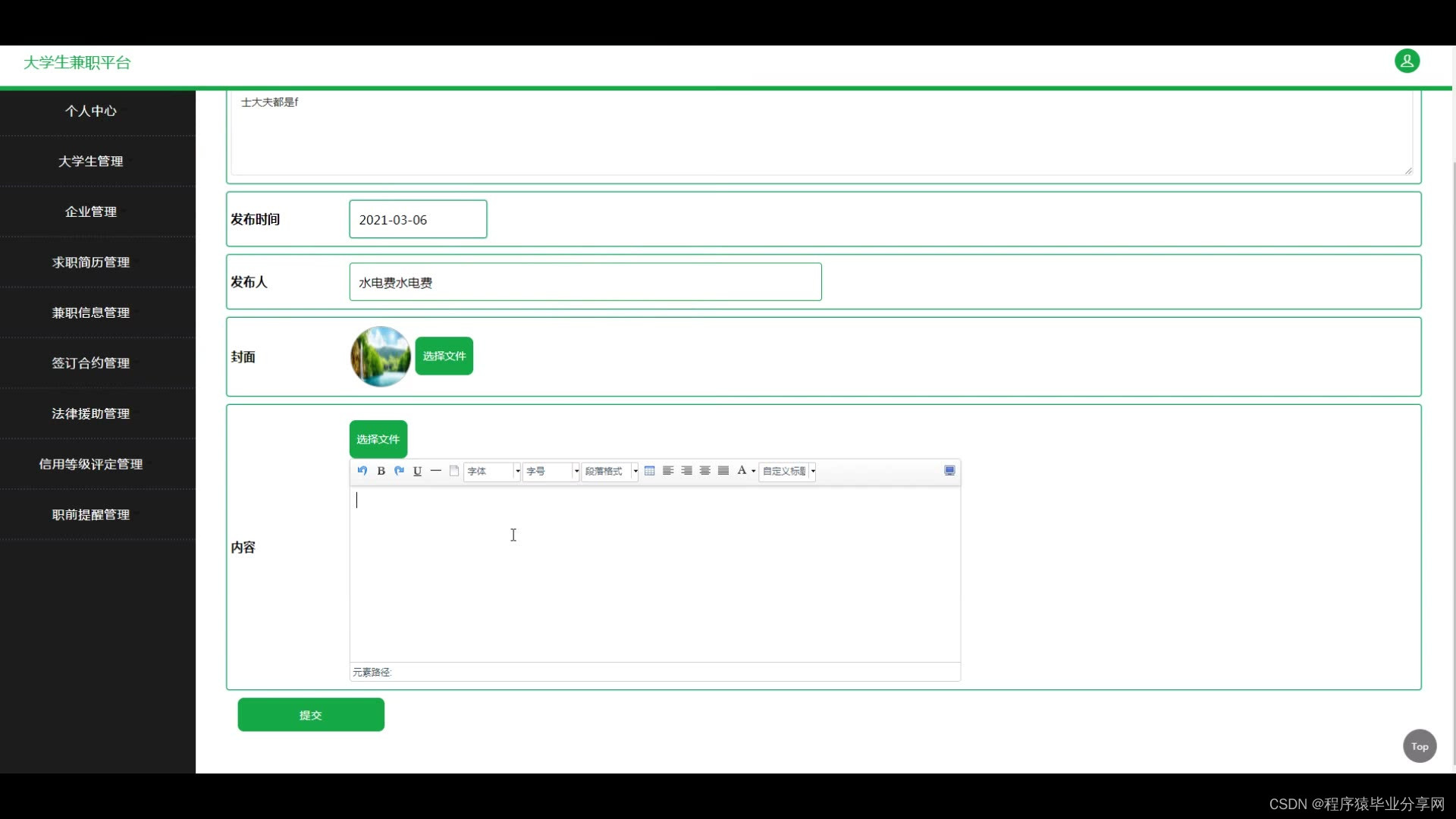
Task: Expand the 段落格式 paragraph format dropdown
Action: tap(610, 471)
